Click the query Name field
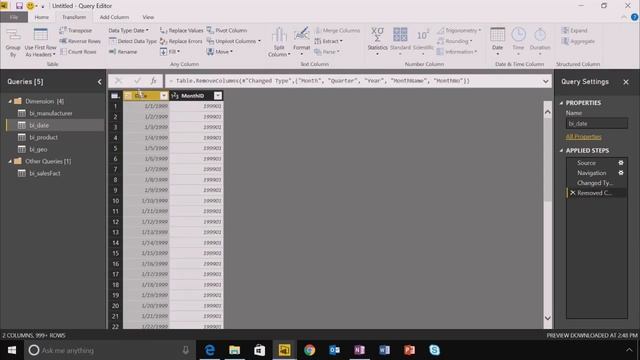 tap(597, 123)
